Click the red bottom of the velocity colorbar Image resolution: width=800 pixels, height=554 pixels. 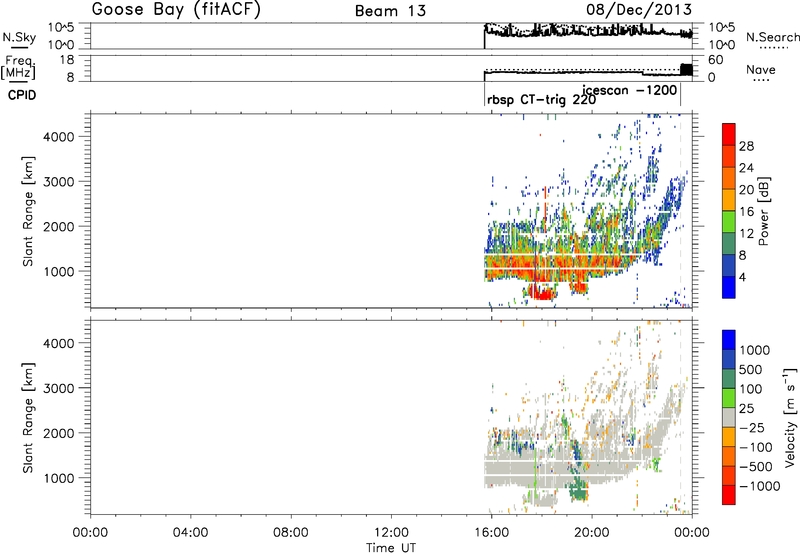[x=729, y=495]
